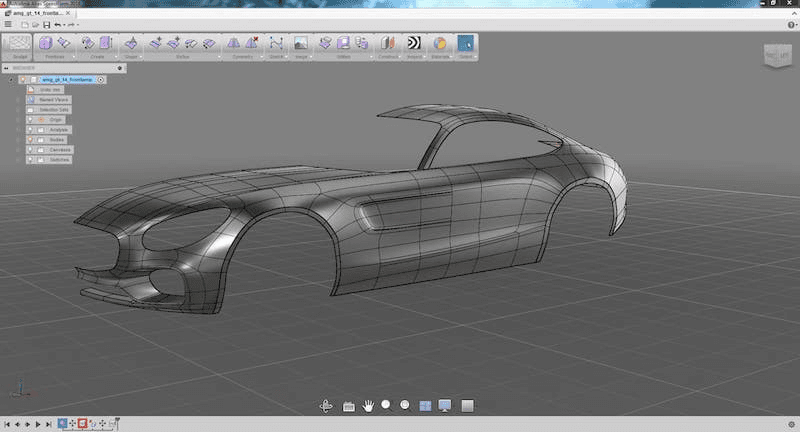Select the Symmetry mirror tool icon
Viewport: 800px width, 432px height.
click(232, 44)
